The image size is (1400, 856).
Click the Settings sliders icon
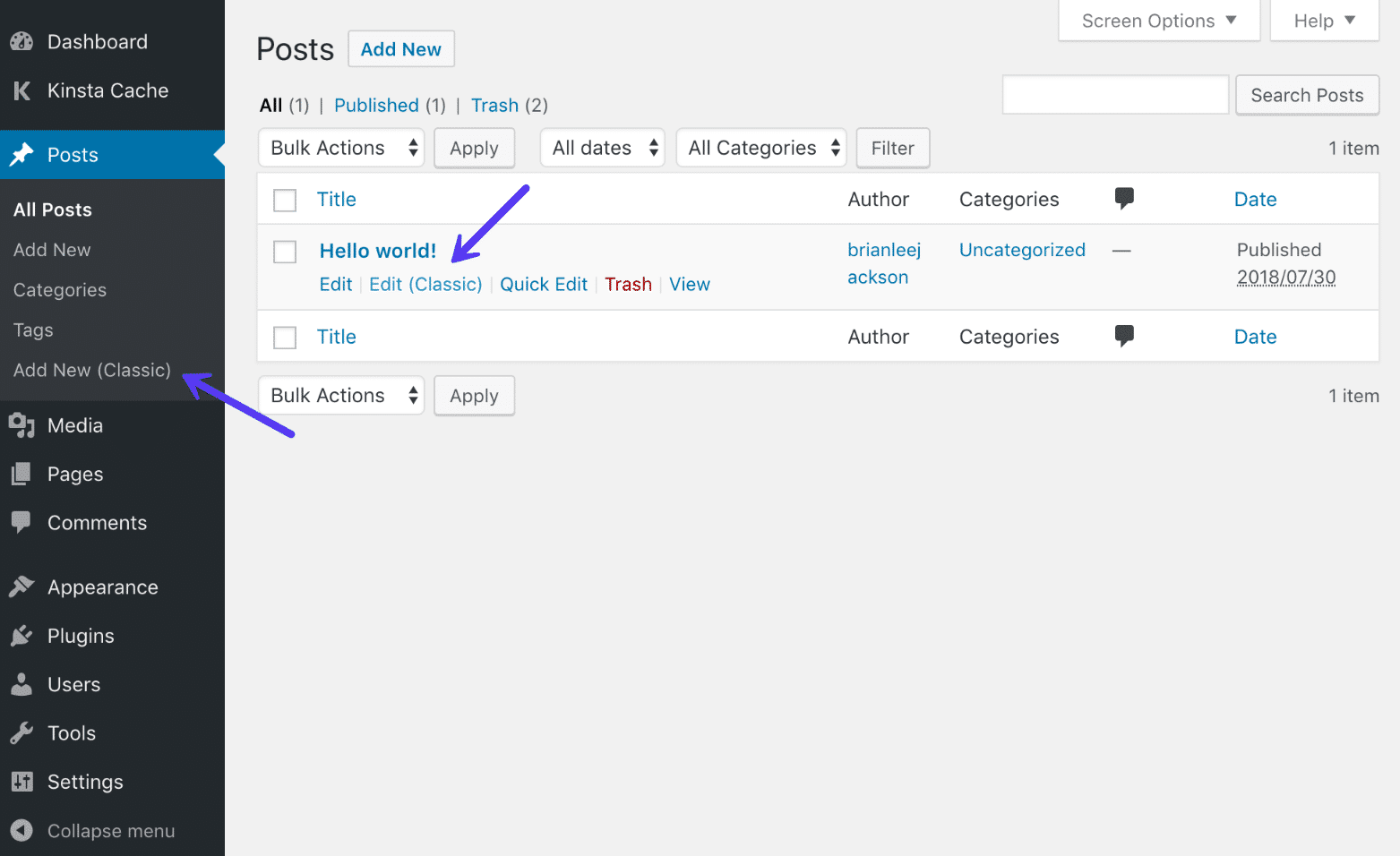point(21,782)
